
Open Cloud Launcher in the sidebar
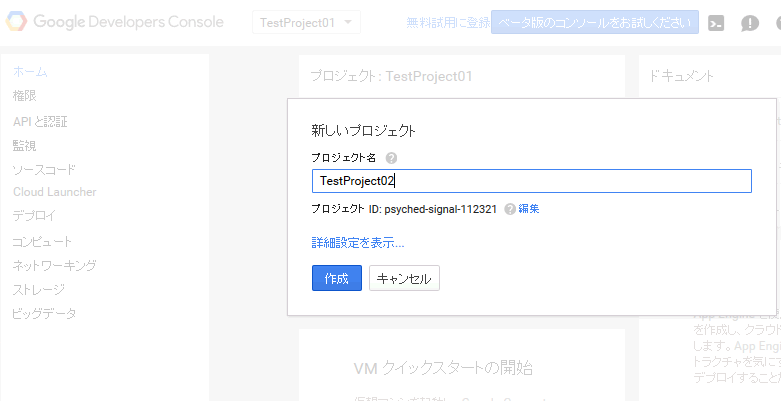coord(55,192)
